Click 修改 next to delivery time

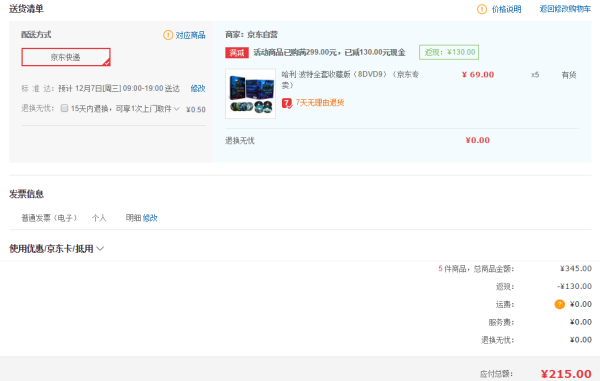pos(198,88)
